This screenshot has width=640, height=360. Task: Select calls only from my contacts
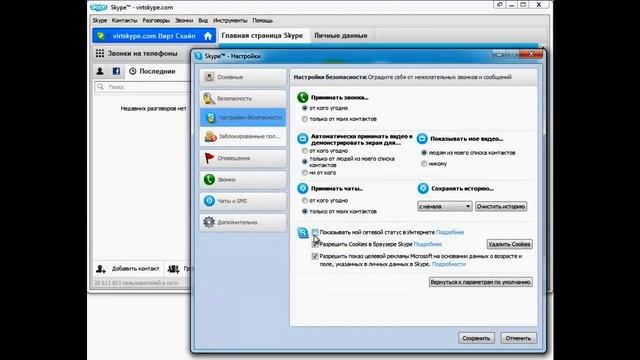304,119
